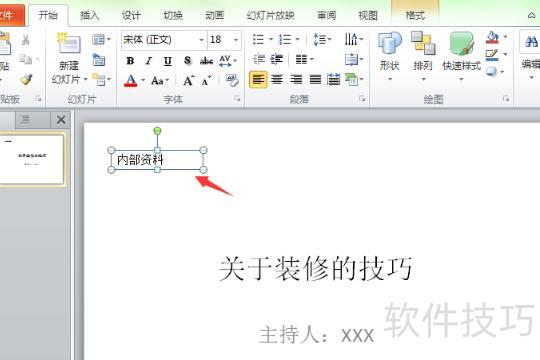Toggle Italic text formatting

click(x=149, y=61)
